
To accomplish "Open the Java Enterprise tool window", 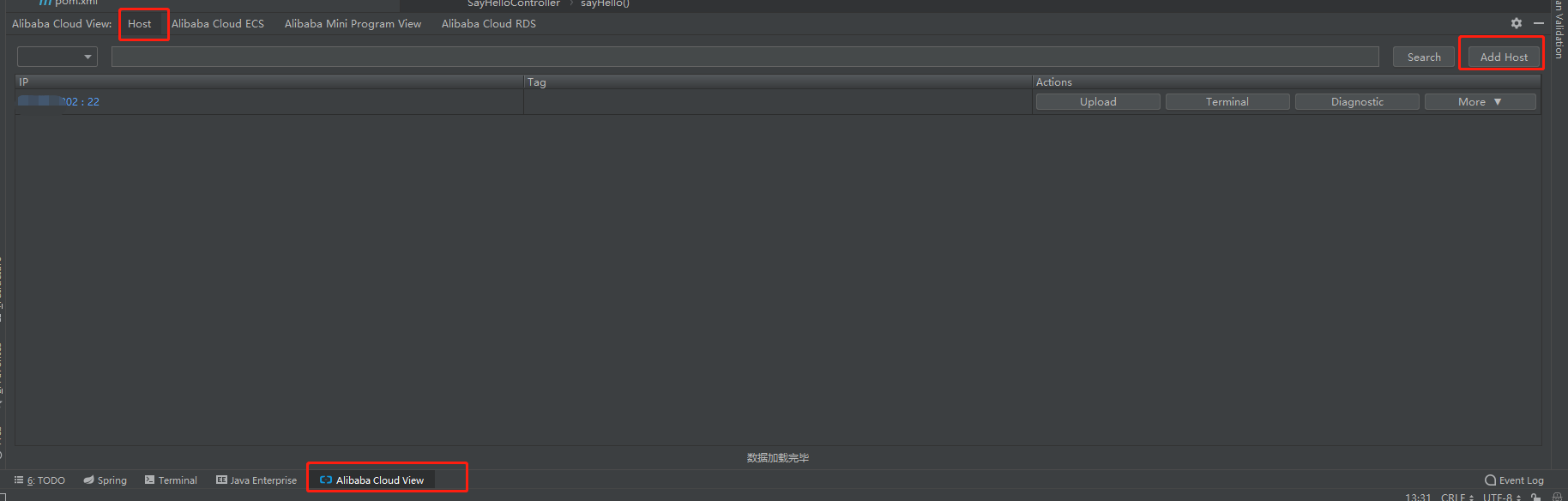I will pyautogui.click(x=256, y=480).
